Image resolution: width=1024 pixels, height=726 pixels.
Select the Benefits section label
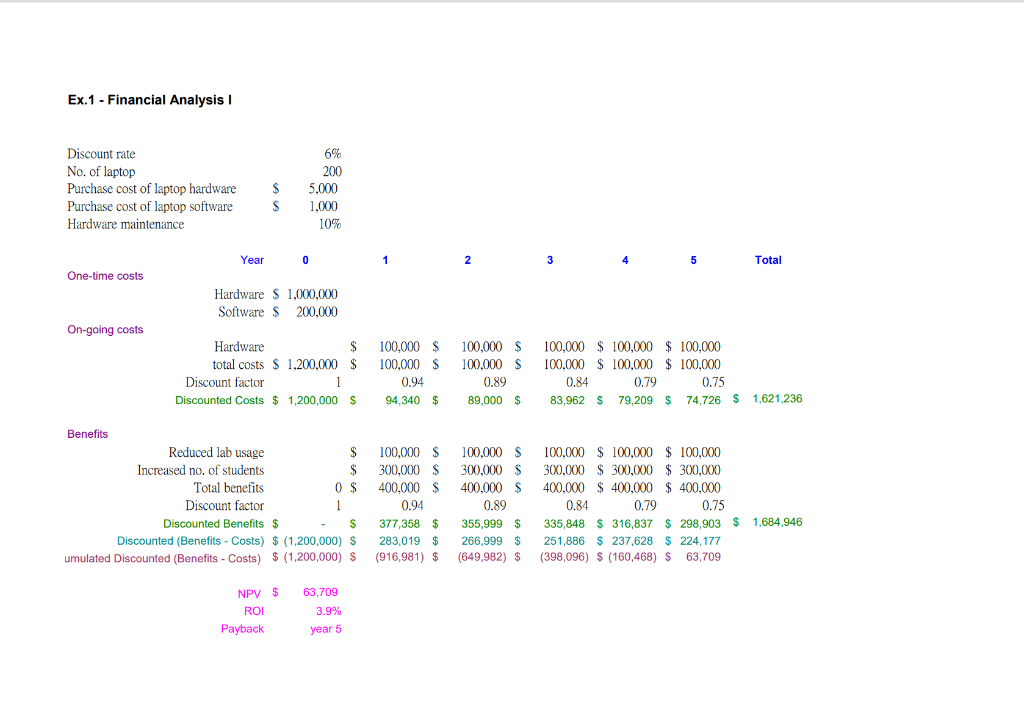[x=87, y=434]
